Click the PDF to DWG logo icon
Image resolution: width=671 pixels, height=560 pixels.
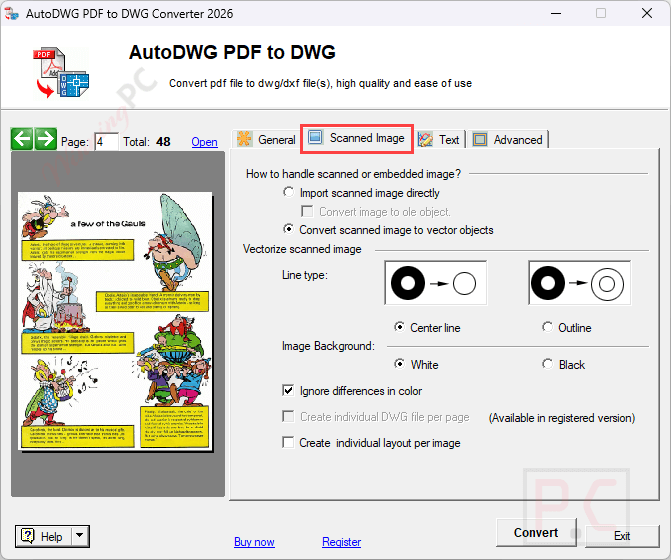pos(61,72)
